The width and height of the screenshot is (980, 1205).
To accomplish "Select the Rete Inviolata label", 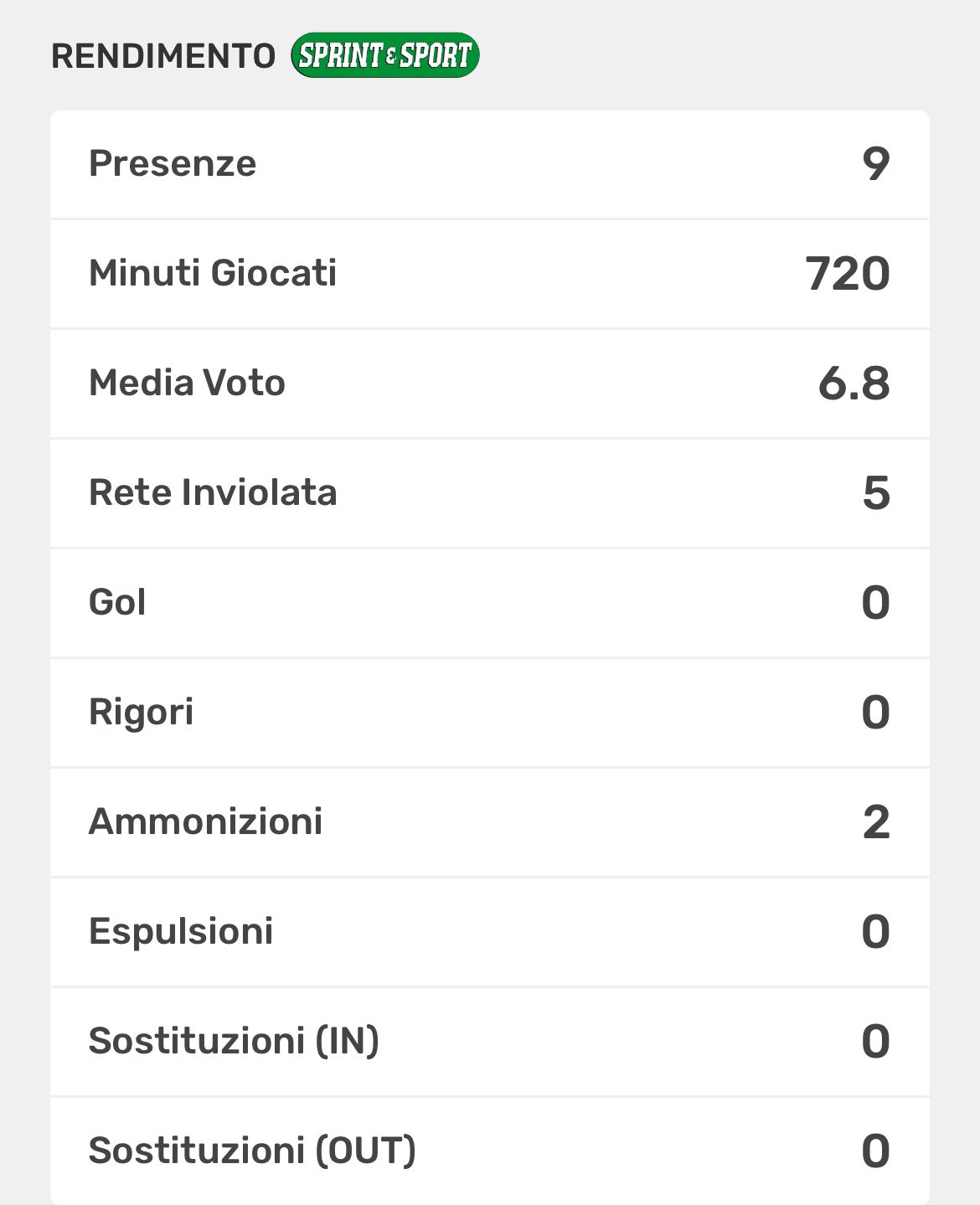I will 213,492.
